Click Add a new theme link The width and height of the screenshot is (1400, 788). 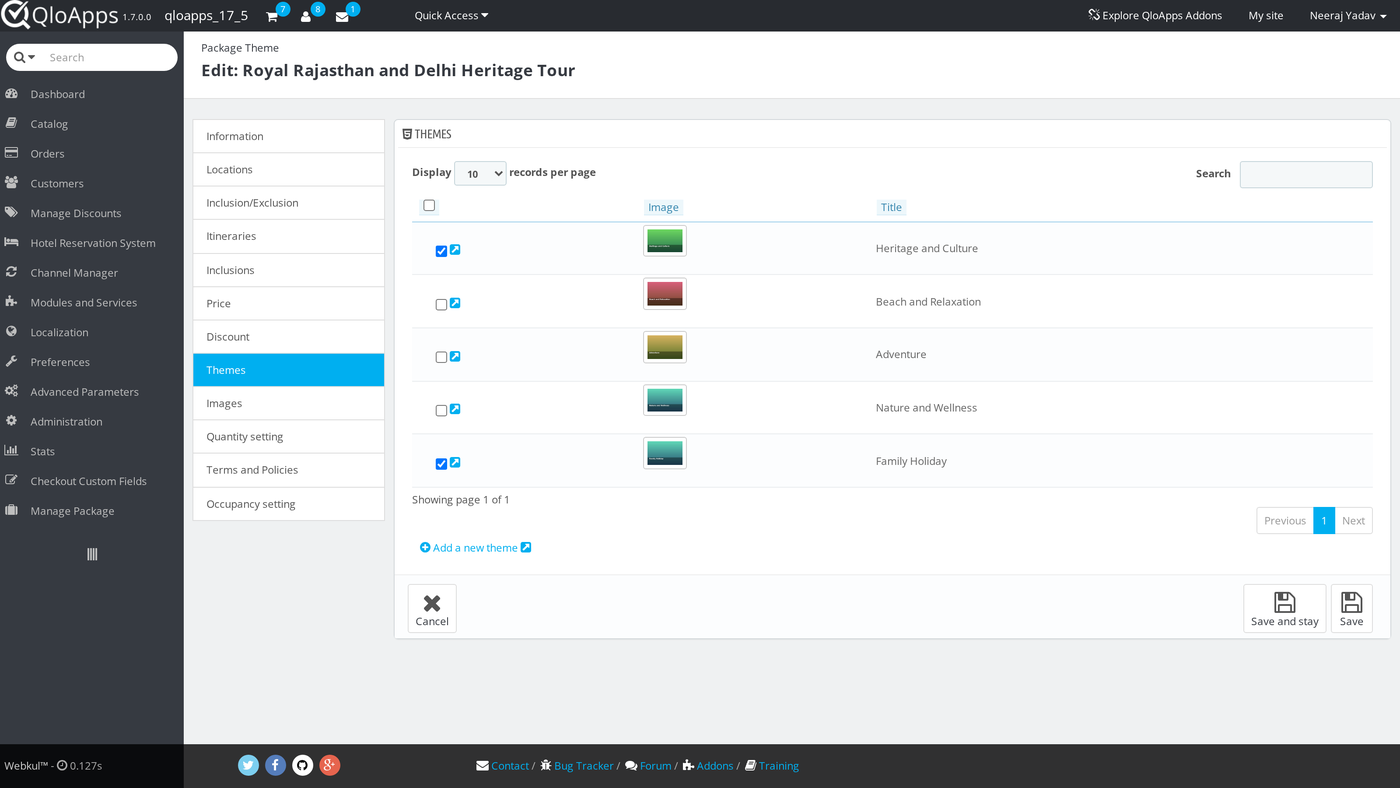475,548
